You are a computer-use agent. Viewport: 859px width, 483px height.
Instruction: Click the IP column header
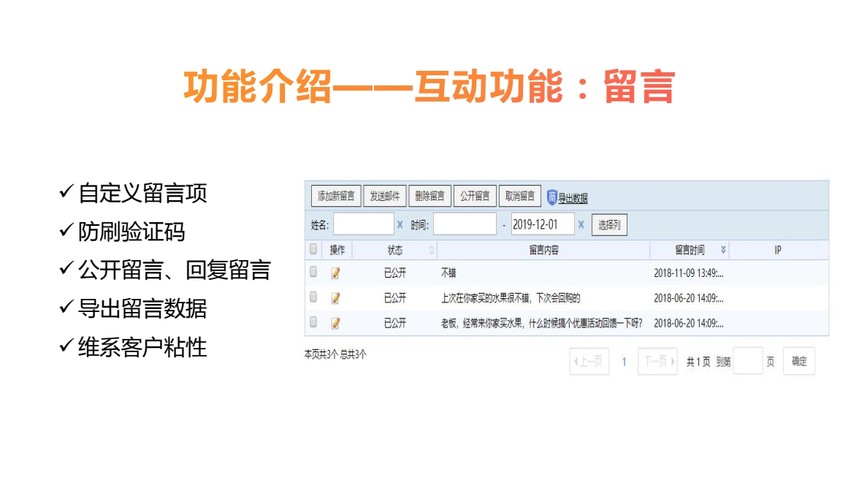pyautogui.click(x=777, y=250)
